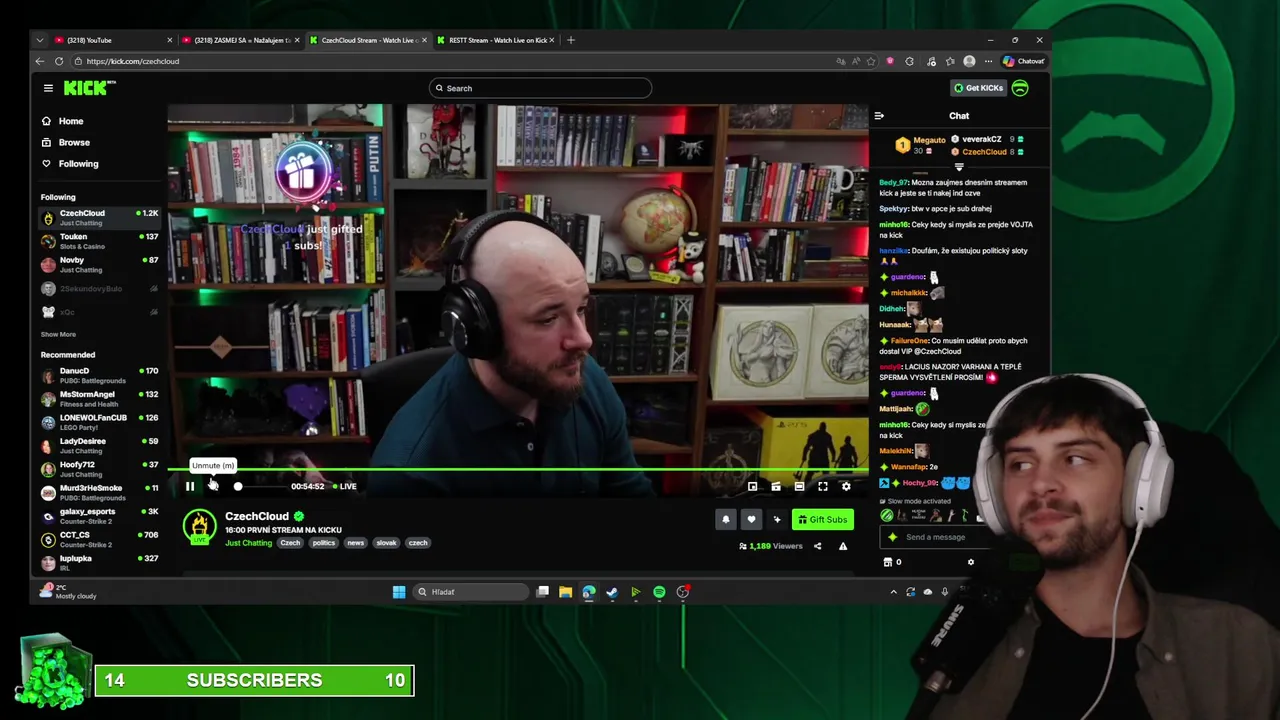
Task: Open chat settings gear icon
Action: click(970, 562)
